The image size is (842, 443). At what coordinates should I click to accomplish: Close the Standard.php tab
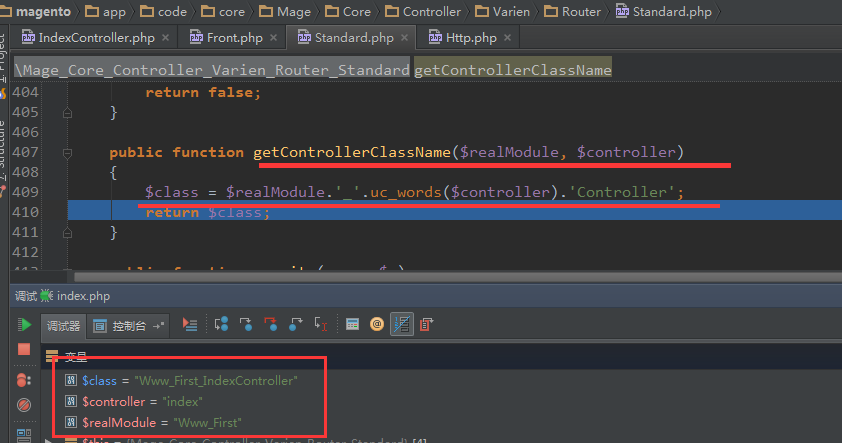pos(404,38)
